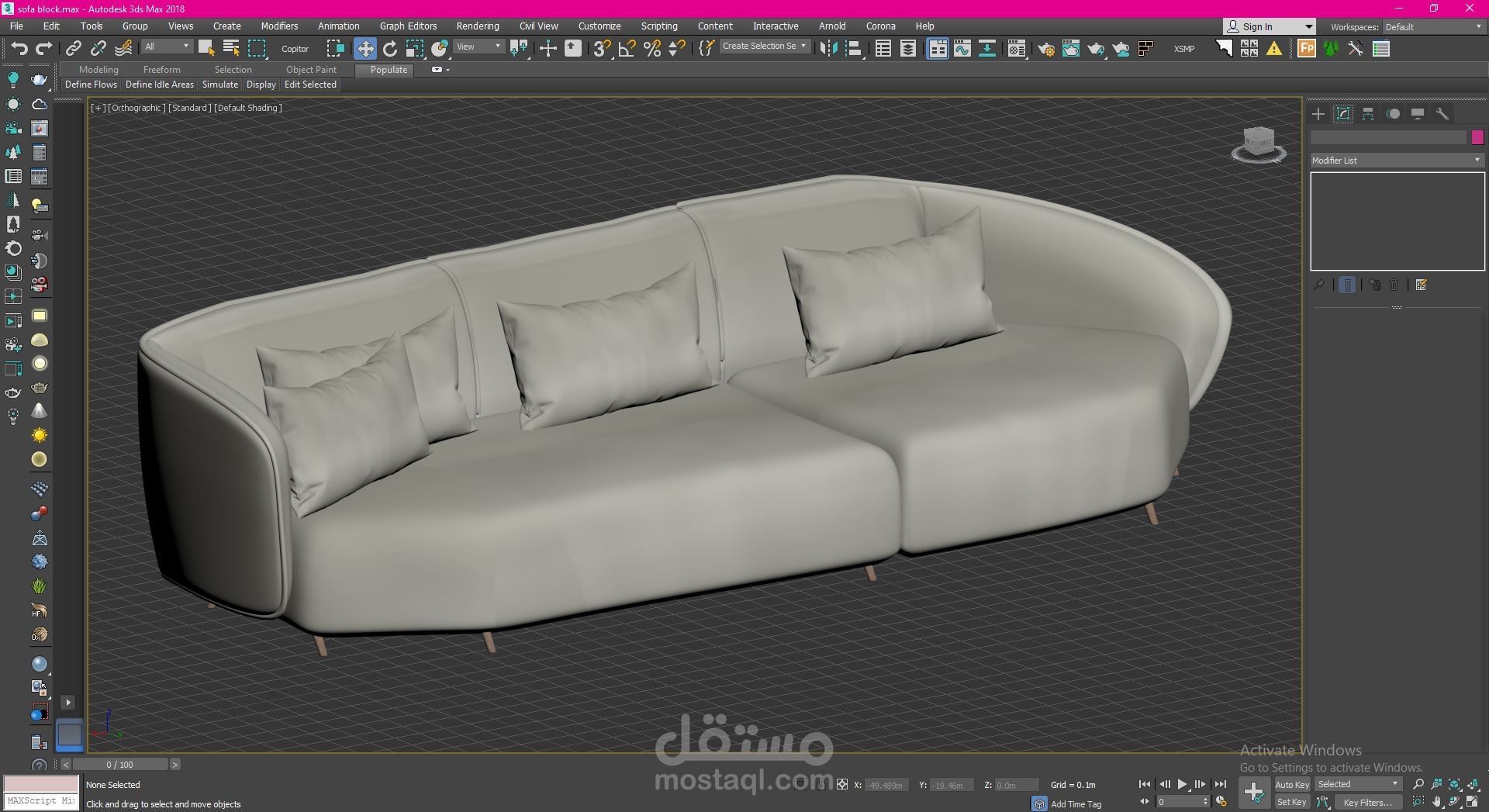Click the Define Flows button

click(91, 85)
